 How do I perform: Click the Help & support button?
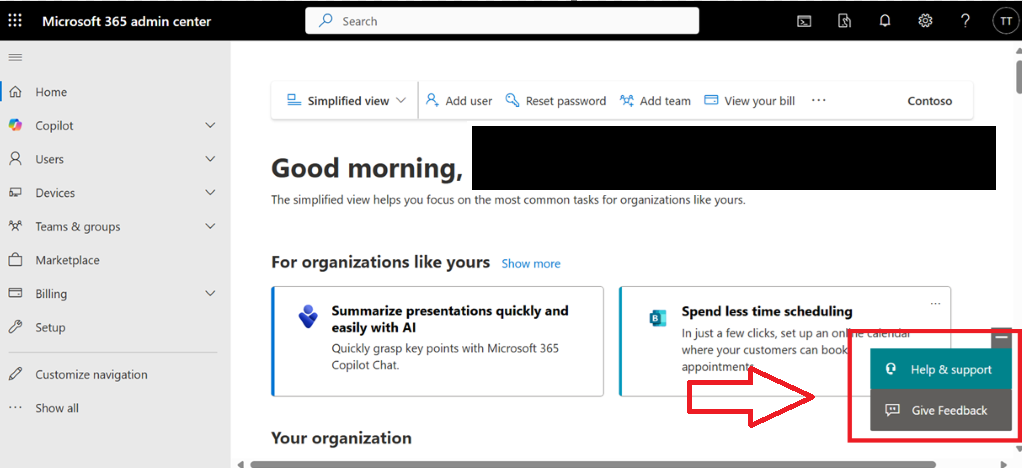point(941,369)
